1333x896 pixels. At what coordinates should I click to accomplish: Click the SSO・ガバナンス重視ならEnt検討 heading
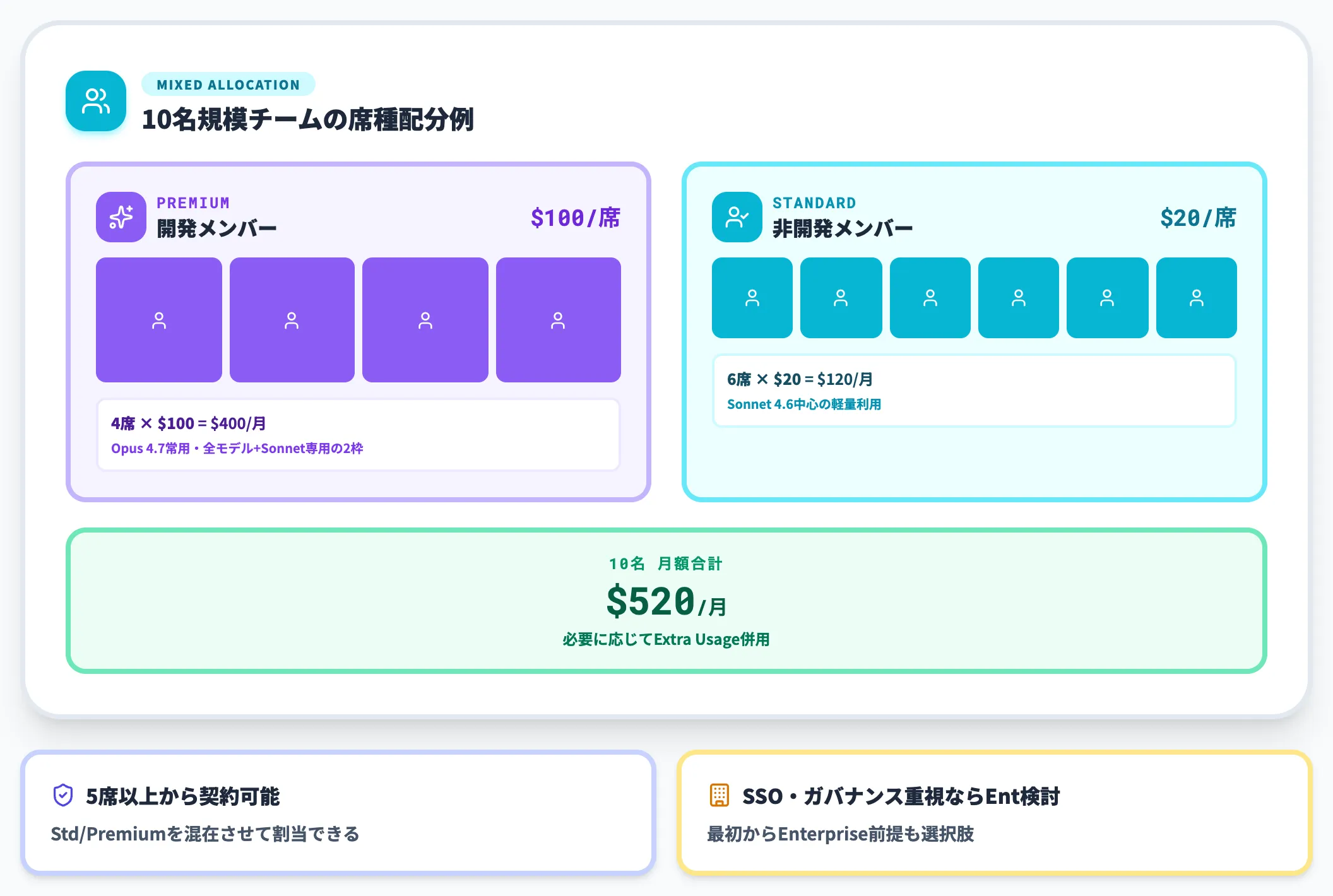(901, 796)
